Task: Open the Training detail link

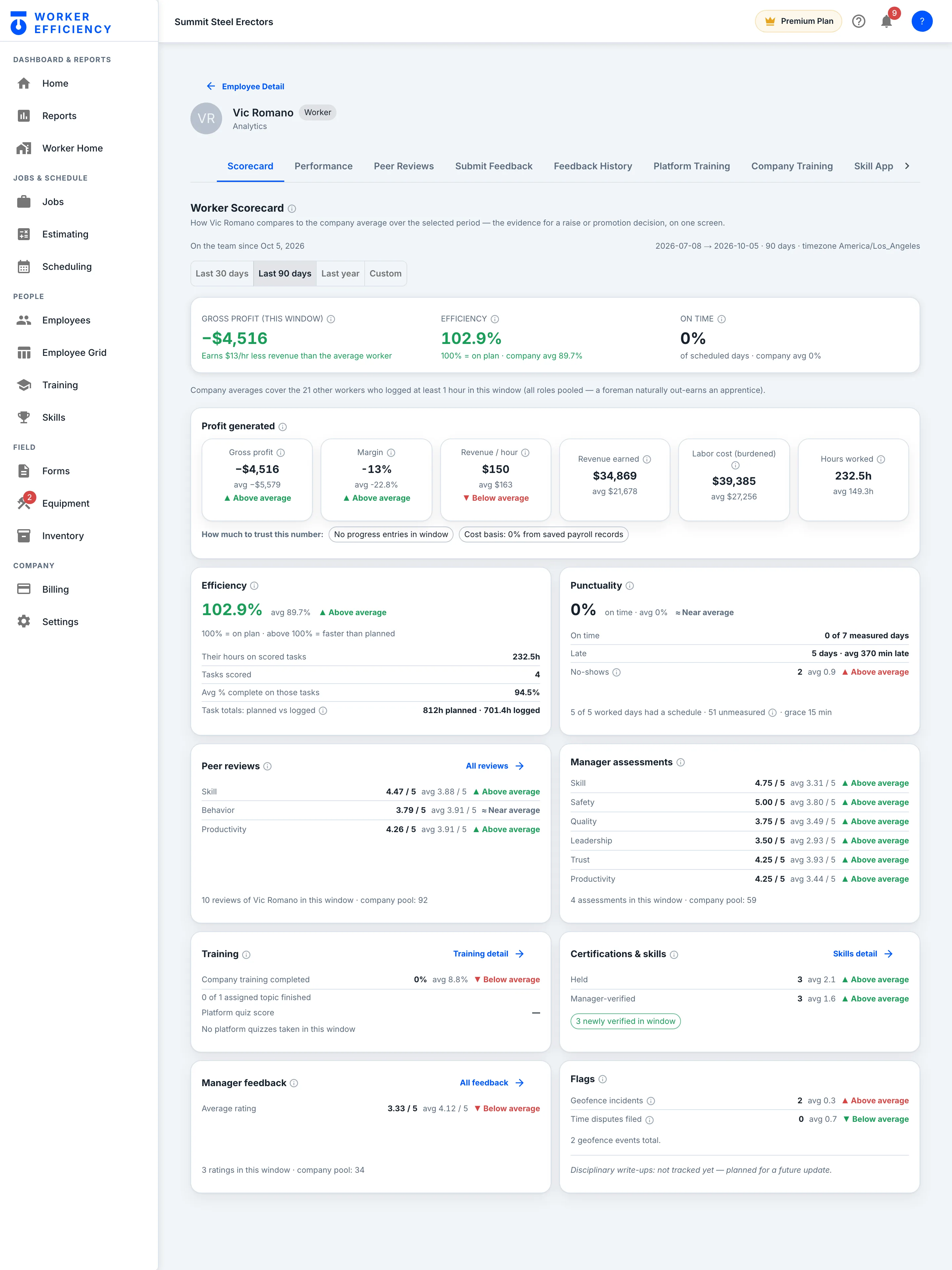Action: tap(489, 953)
